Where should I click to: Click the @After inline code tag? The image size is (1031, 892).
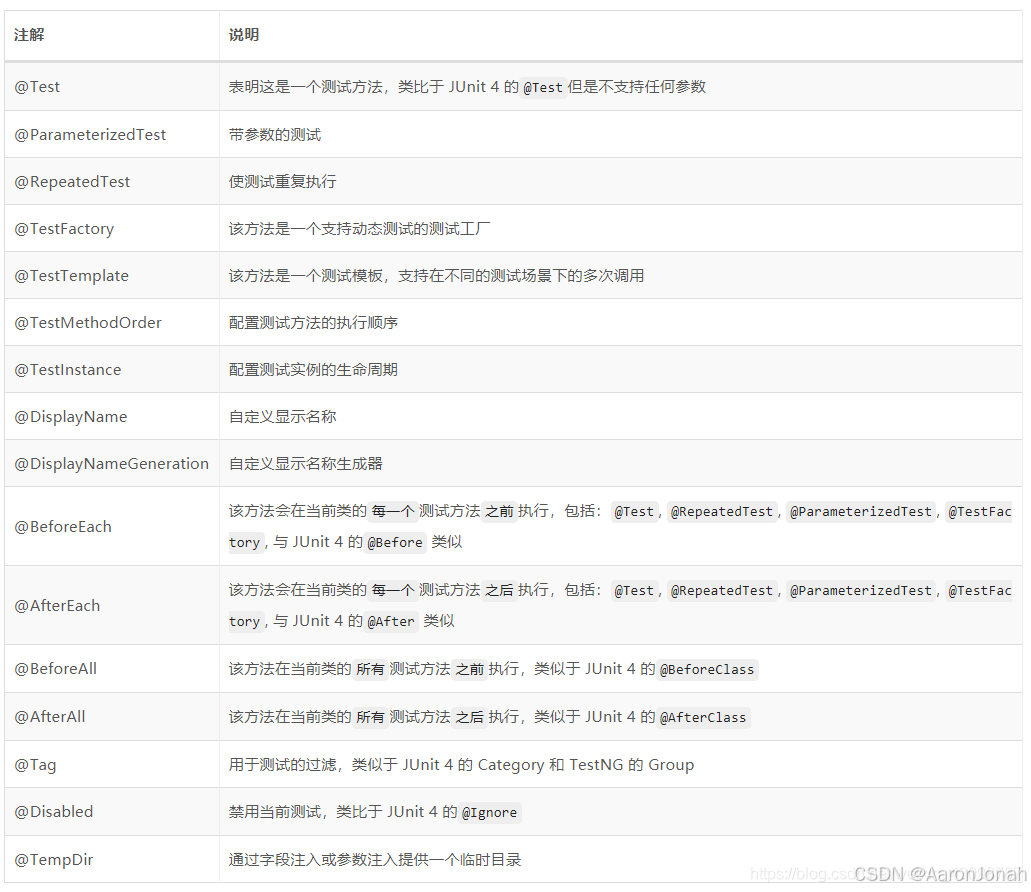pos(391,622)
